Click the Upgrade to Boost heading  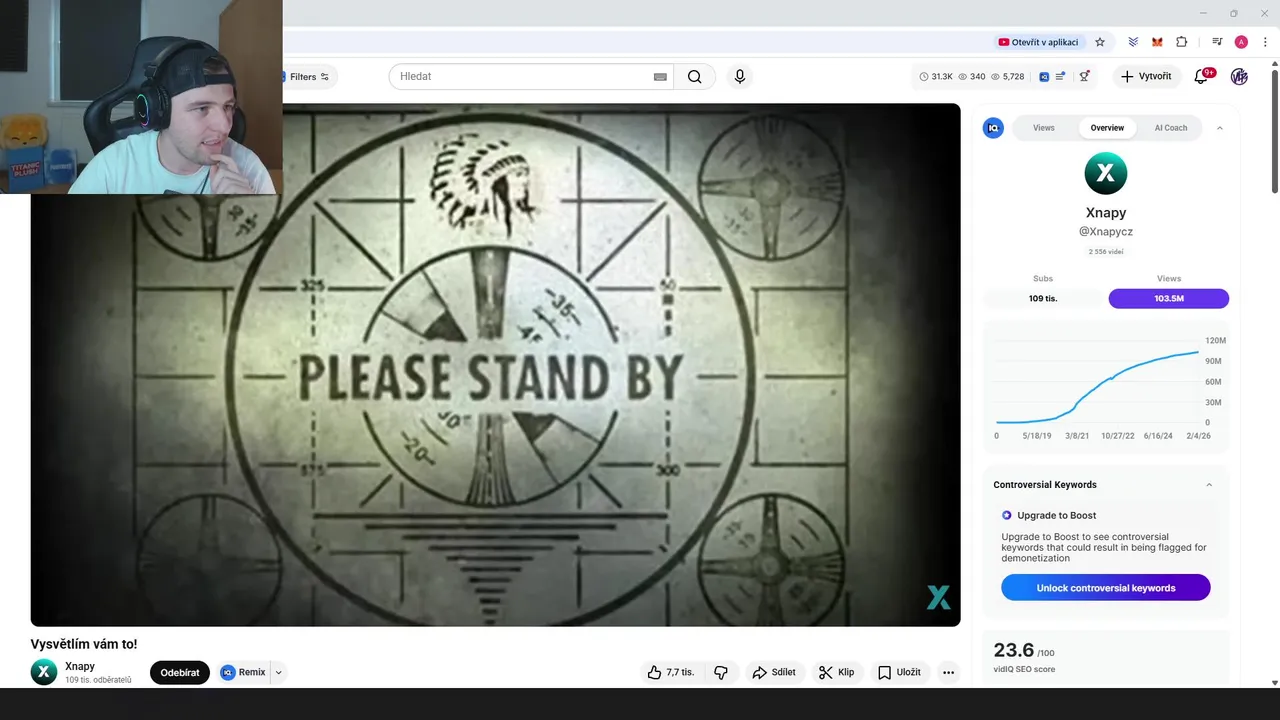[x=1056, y=515]
